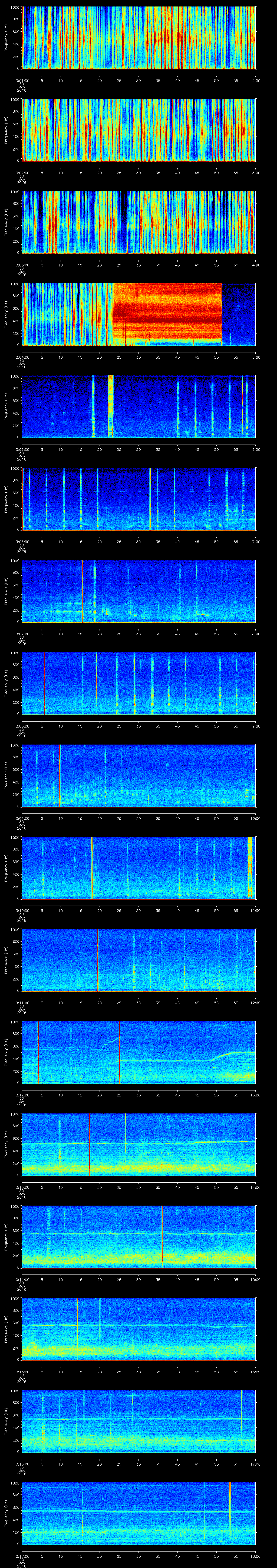Screen dimensions: 277x1568
Task: Click the '0:08:00' start time label
Action: click(22, 726)
